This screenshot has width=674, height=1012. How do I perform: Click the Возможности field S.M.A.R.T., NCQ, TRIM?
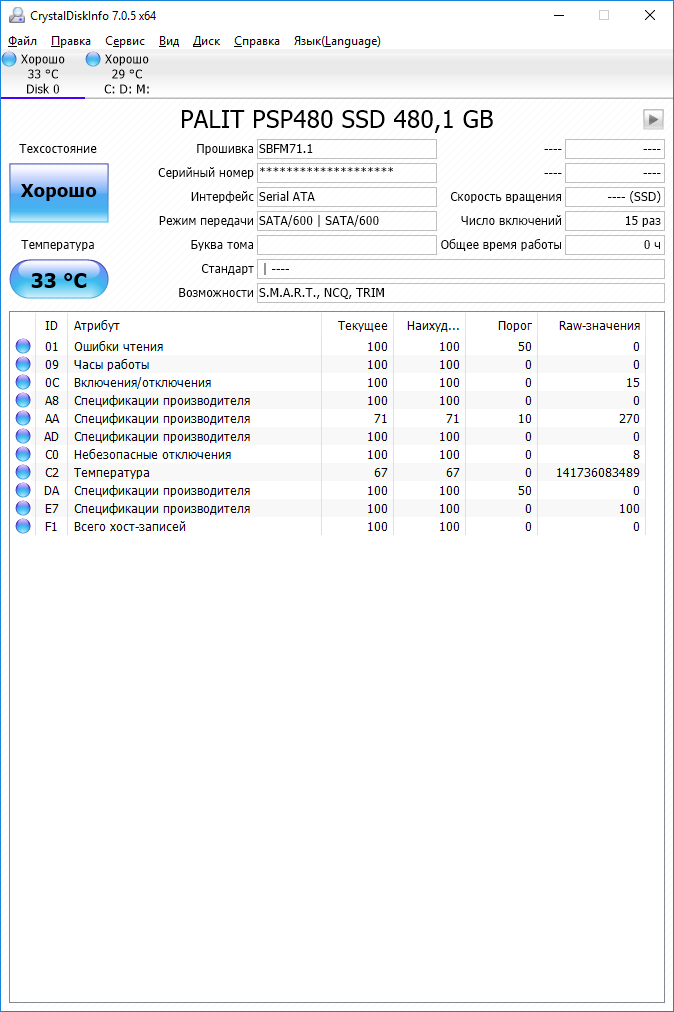click(460, 292)
